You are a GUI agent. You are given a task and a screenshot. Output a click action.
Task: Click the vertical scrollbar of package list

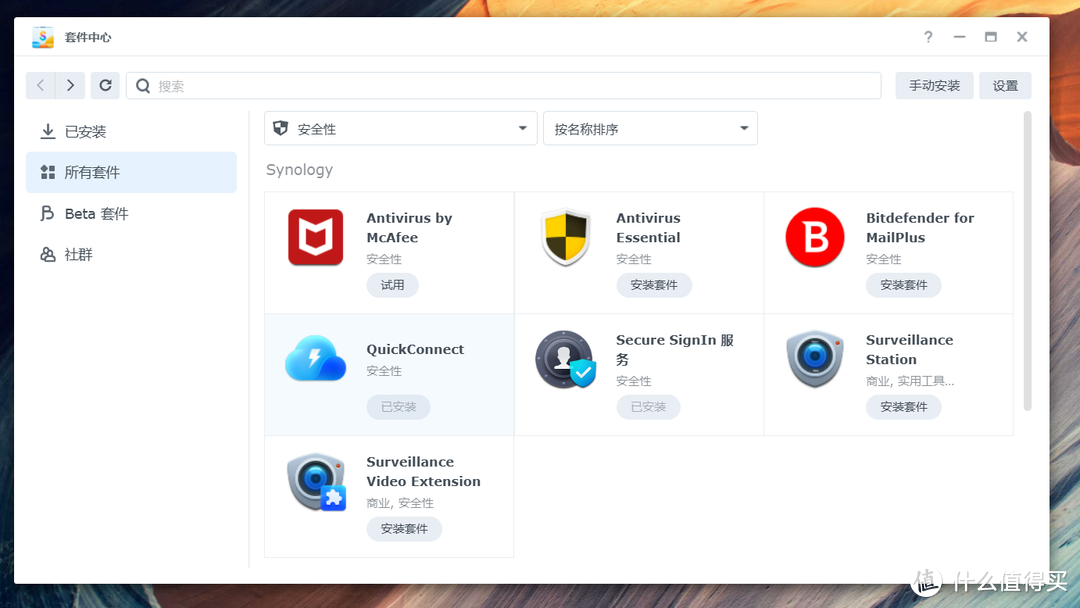pyautogui.click(x=1027, y=261)
